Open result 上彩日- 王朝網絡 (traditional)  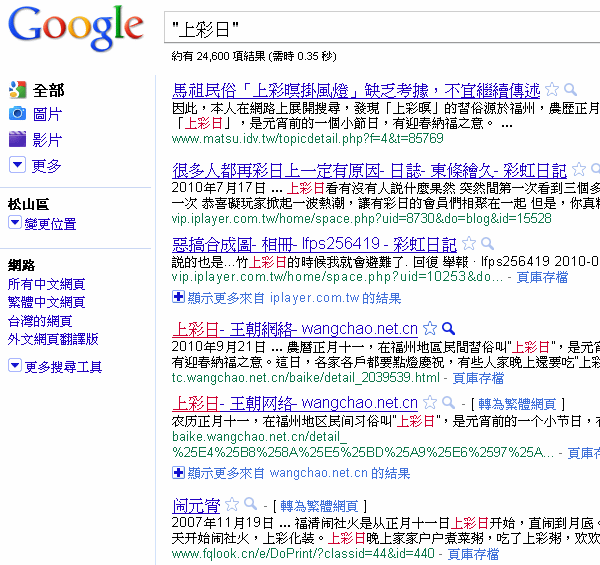(x=295, y=329)
